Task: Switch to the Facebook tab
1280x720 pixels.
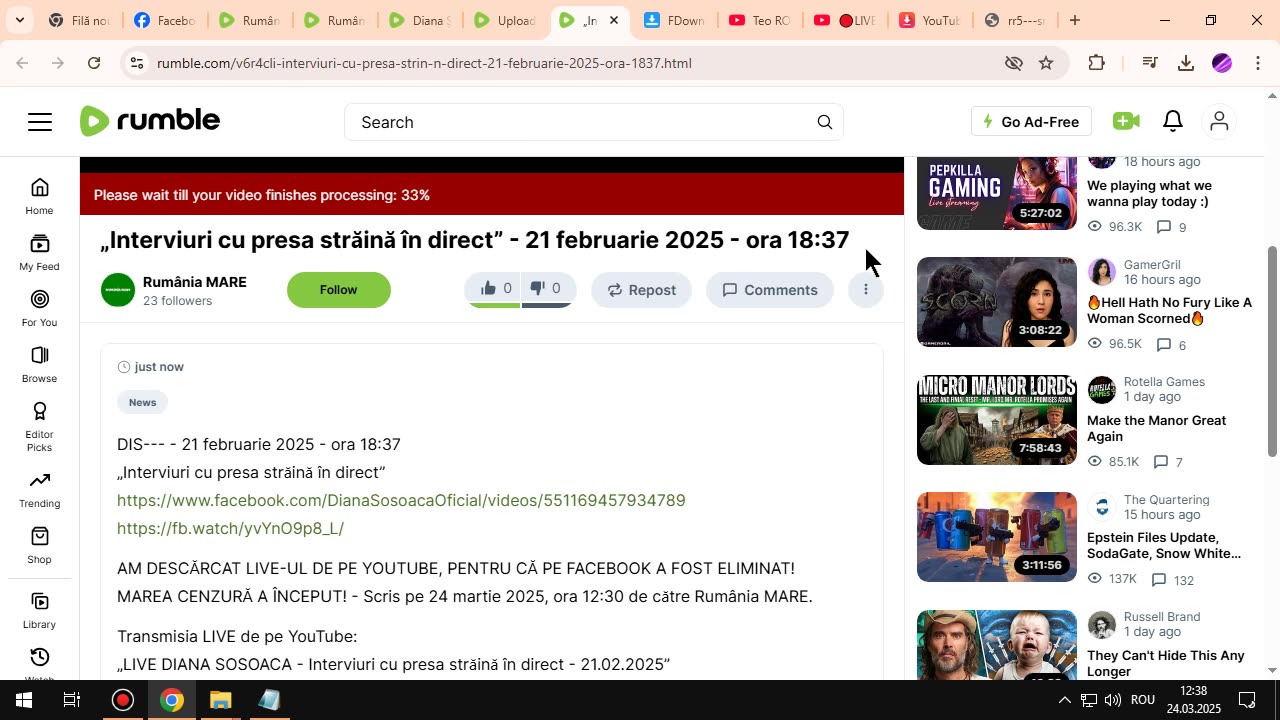Action: pos(164,20)
